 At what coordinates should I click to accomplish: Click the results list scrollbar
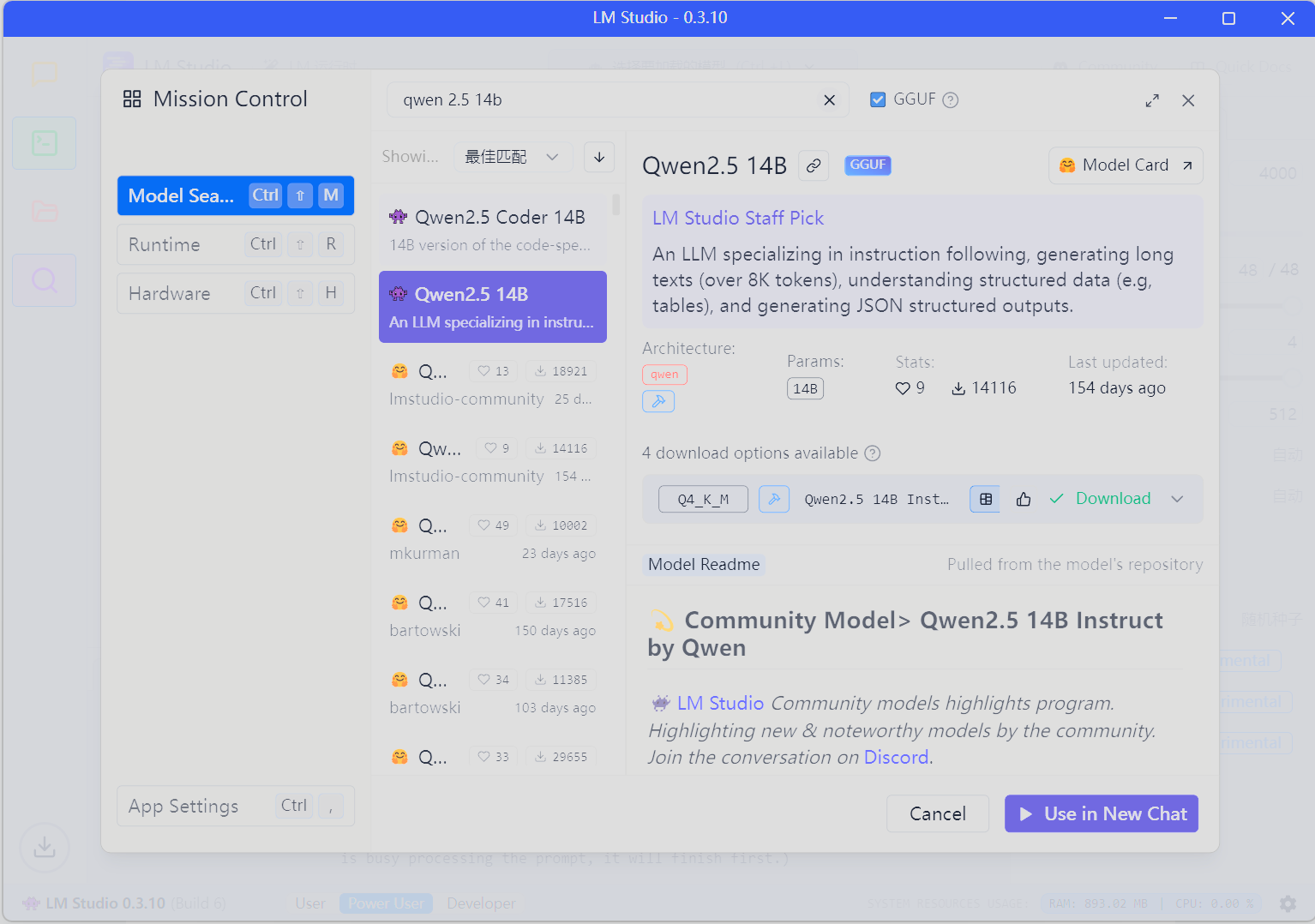coord(615,205)
